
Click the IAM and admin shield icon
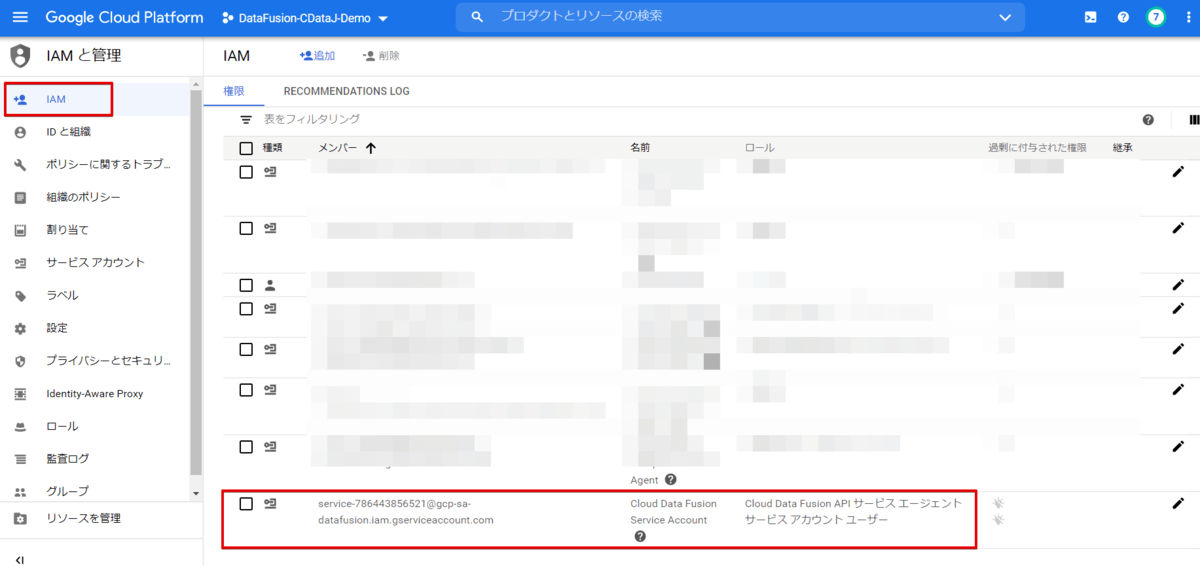[x=20, y=56]
